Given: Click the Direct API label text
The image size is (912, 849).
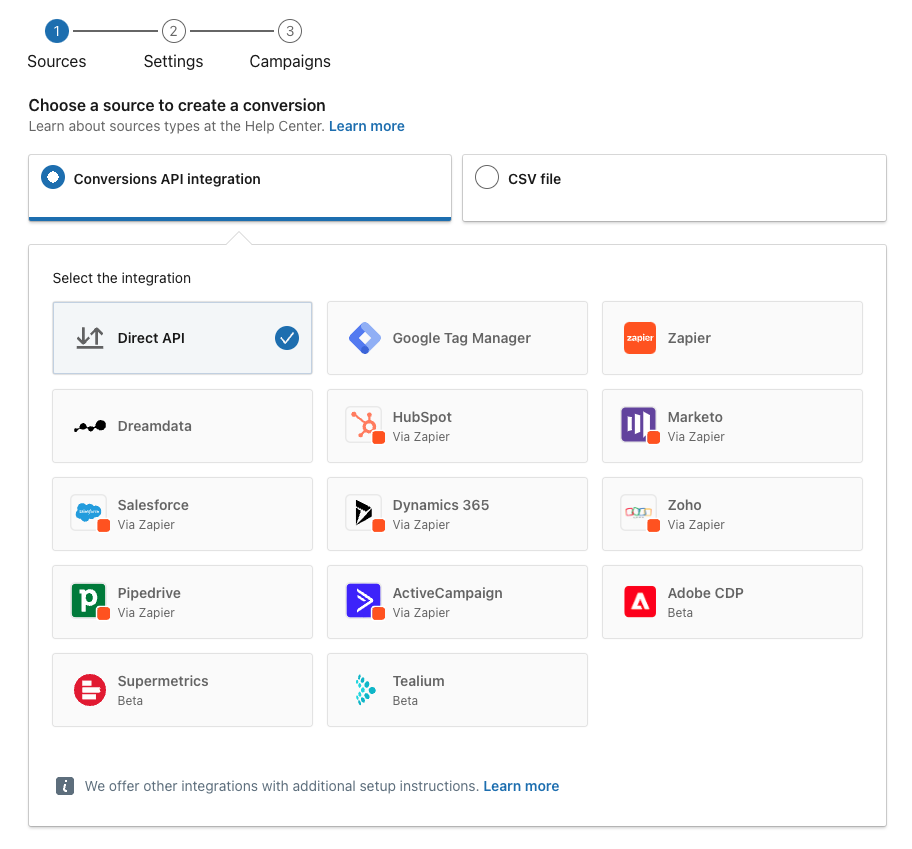Looking at the screenshot, I should tap(151, 338).
